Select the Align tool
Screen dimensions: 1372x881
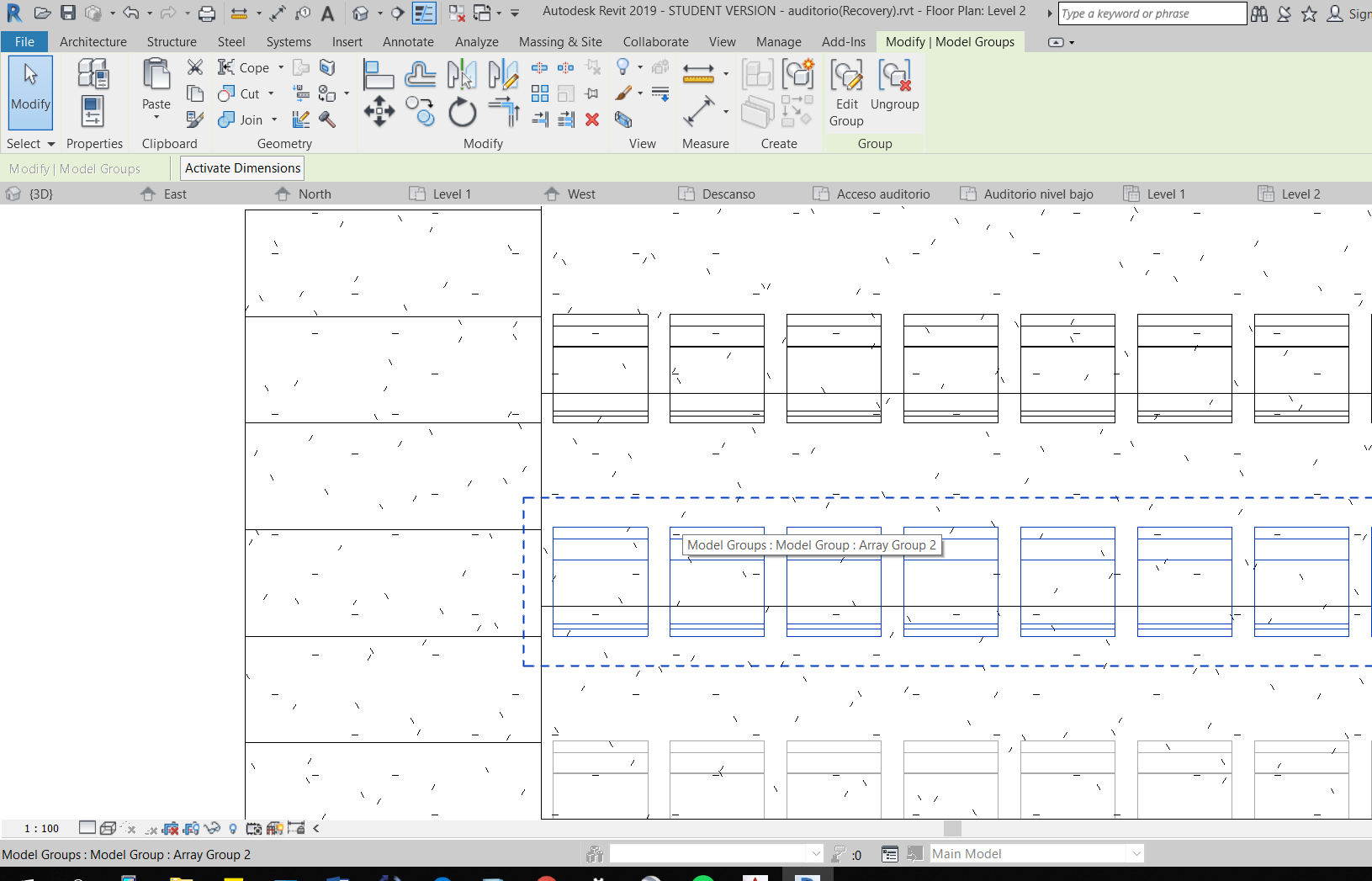[x=379, y=74]
